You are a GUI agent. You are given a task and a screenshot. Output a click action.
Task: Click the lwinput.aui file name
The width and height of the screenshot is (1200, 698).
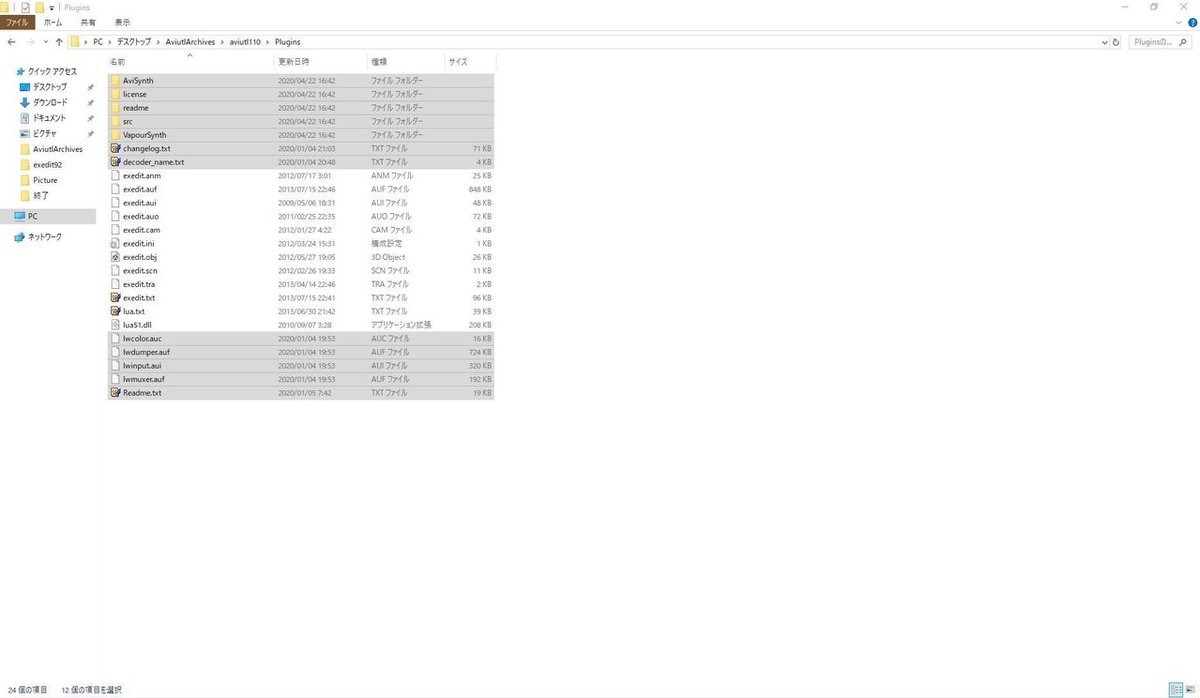point(142,366)
